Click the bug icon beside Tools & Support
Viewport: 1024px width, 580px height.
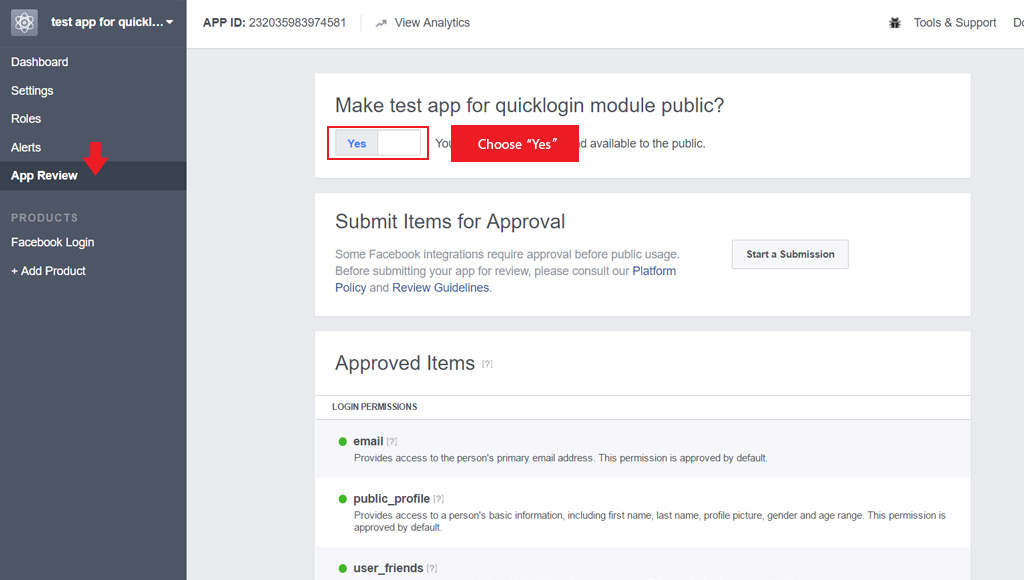(895, 23)
